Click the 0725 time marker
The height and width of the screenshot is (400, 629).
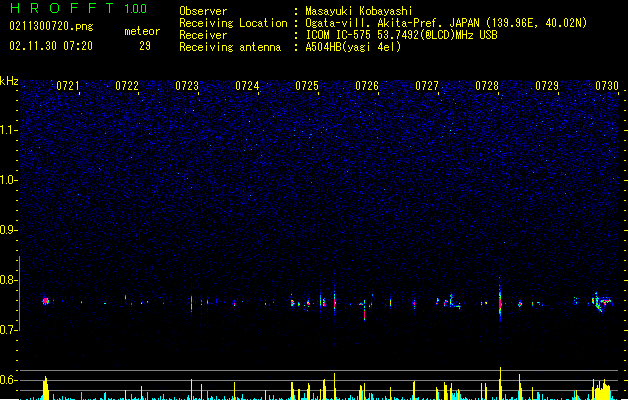pos(307,86)
